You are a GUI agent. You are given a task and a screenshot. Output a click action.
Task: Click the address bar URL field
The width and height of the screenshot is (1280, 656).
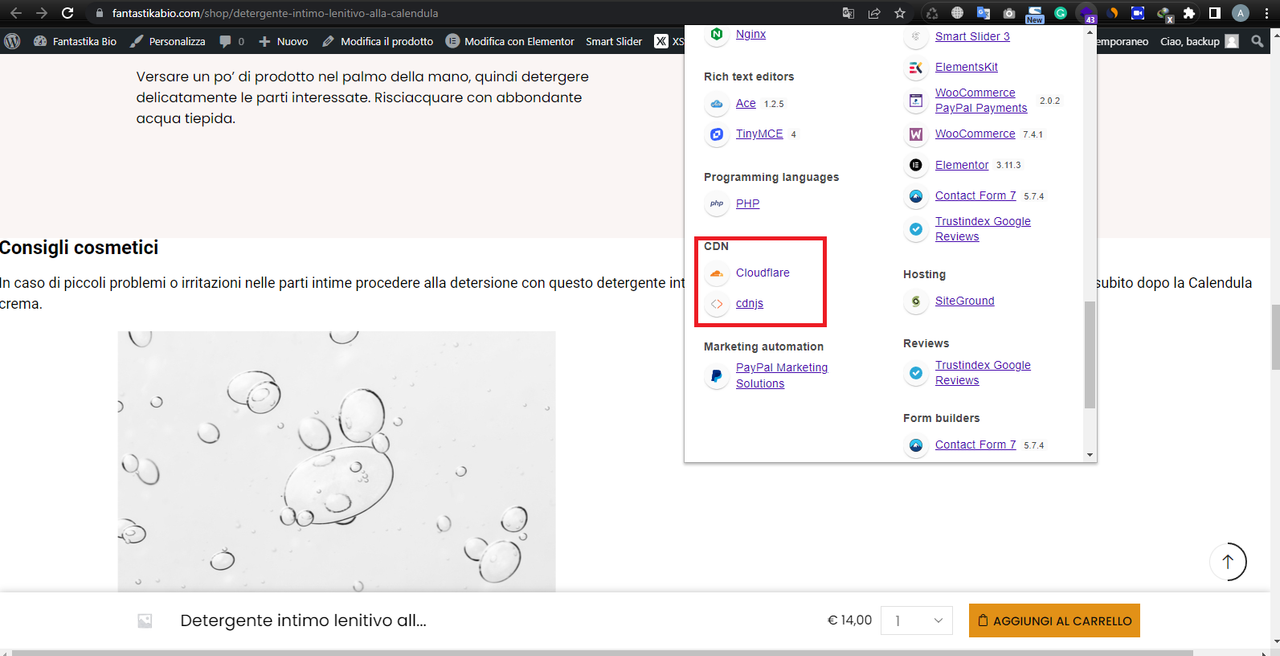coord(460,14)
